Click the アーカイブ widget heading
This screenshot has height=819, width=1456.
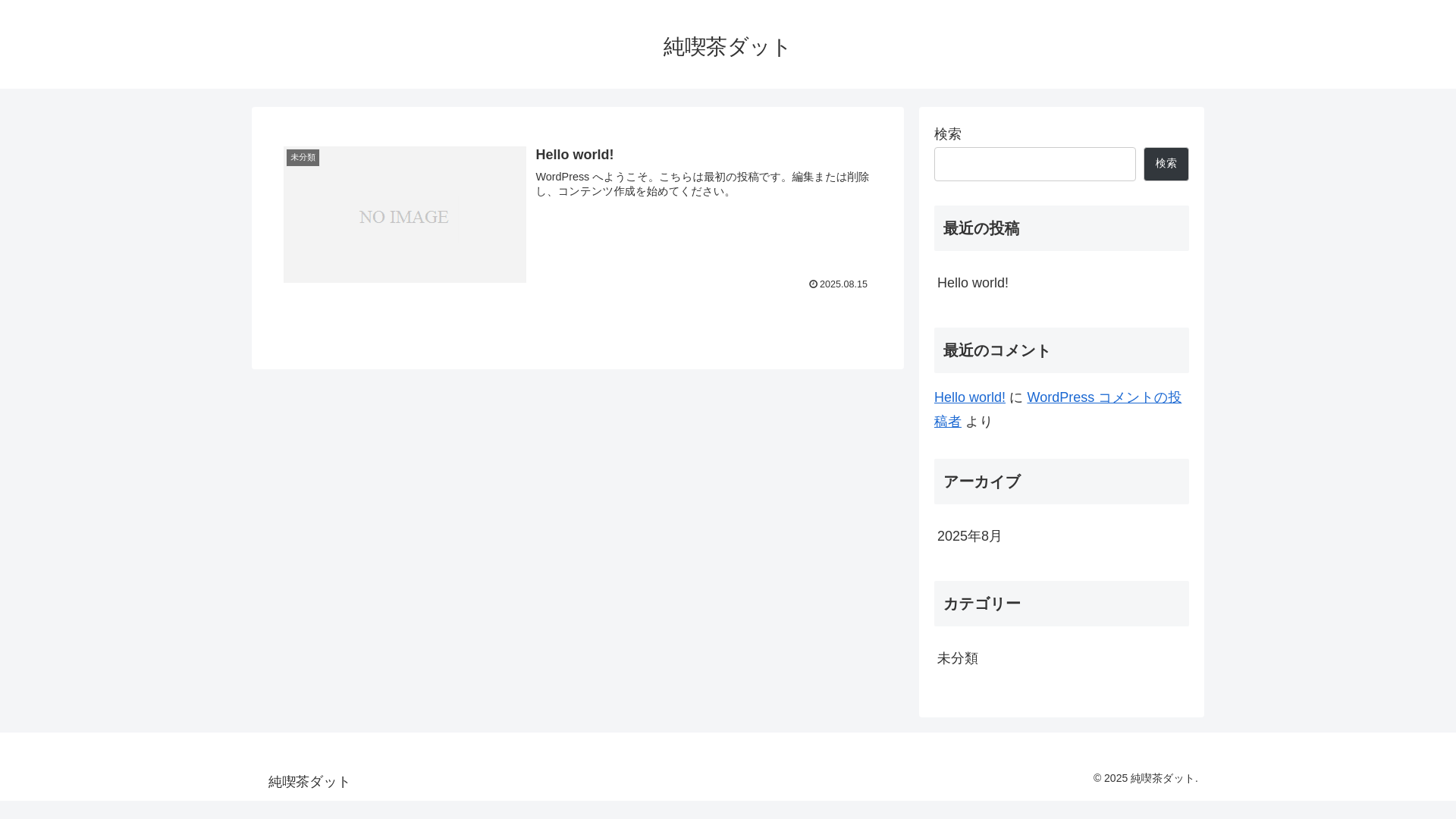point(1061,482)
